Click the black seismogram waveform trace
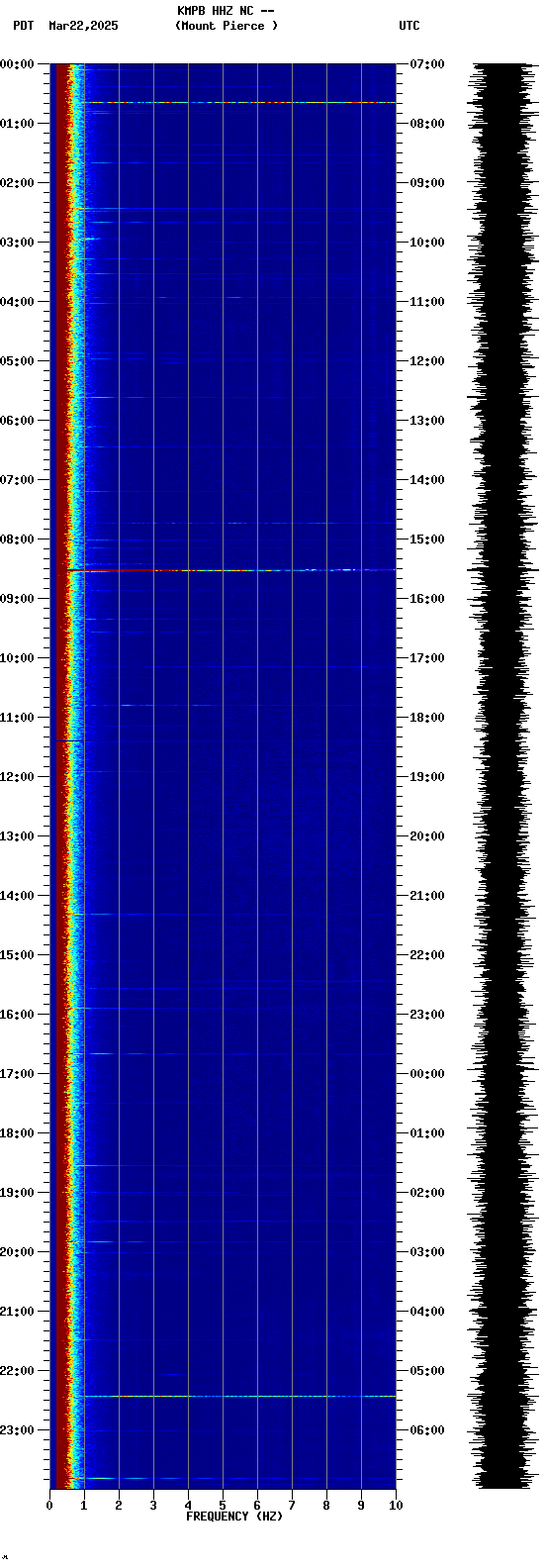546x1568 pixels. pyautogui.click(x=502, y=777)
